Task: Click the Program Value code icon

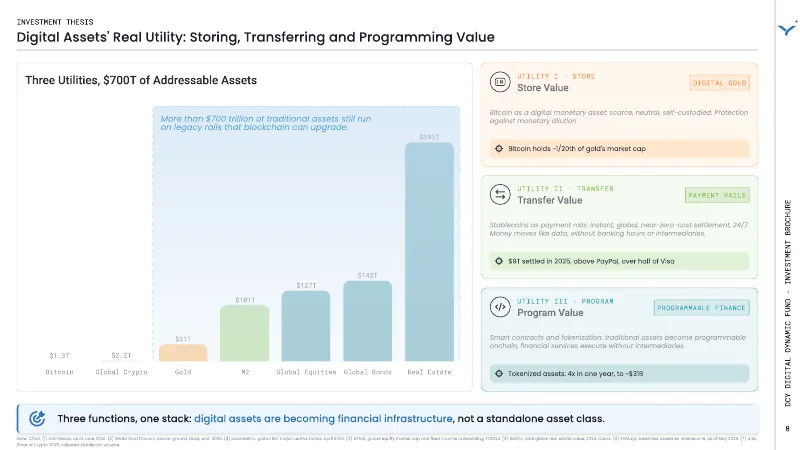Action: [x=500, y=307]
